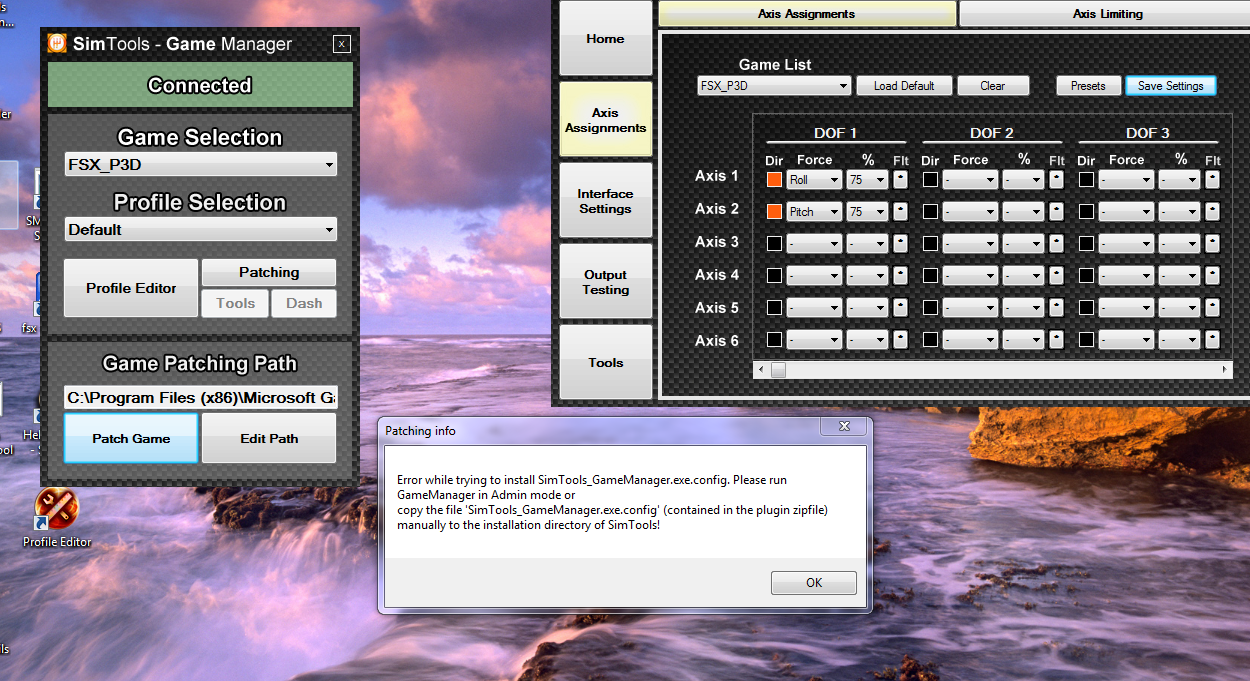Screen dimensions: 1250x681
Task: Dismiss the Patching info dialog with OK
Action: pos(813,583)
